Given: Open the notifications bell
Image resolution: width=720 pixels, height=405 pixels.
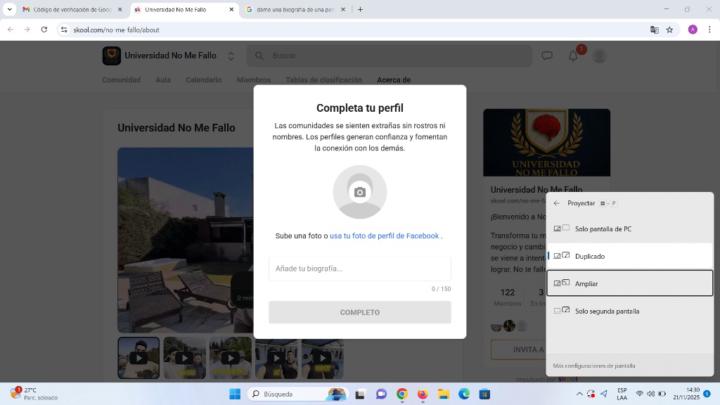Looking at the screenshot, I should [x=573, y=56].
